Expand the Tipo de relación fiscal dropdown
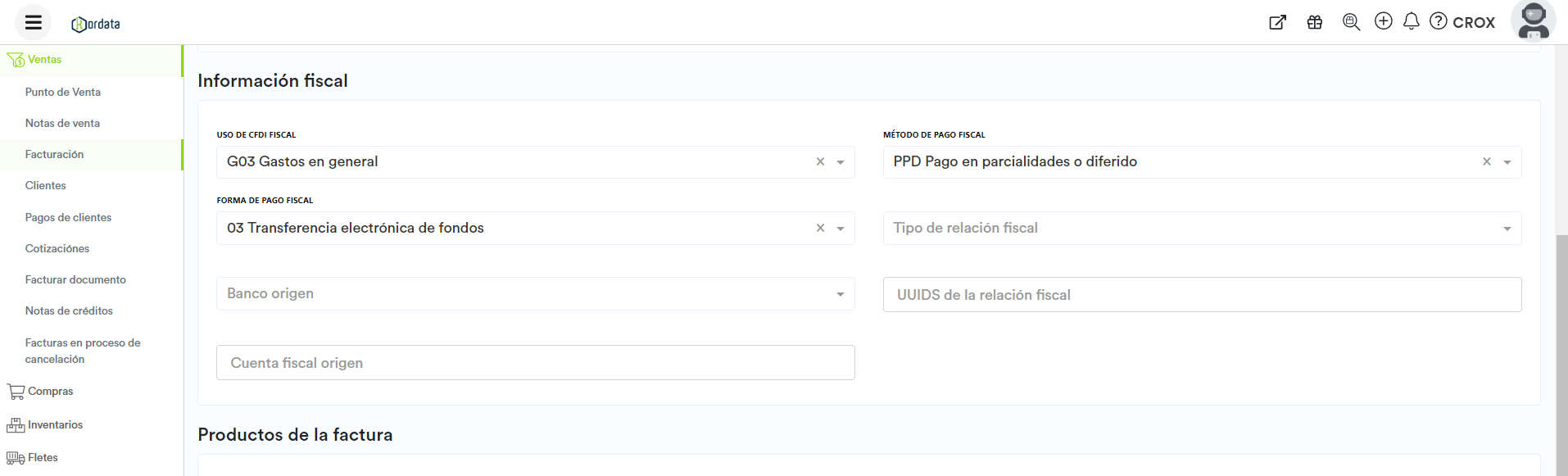The width and height of the screenshot is (1568, 476). tap(1507, 229)
